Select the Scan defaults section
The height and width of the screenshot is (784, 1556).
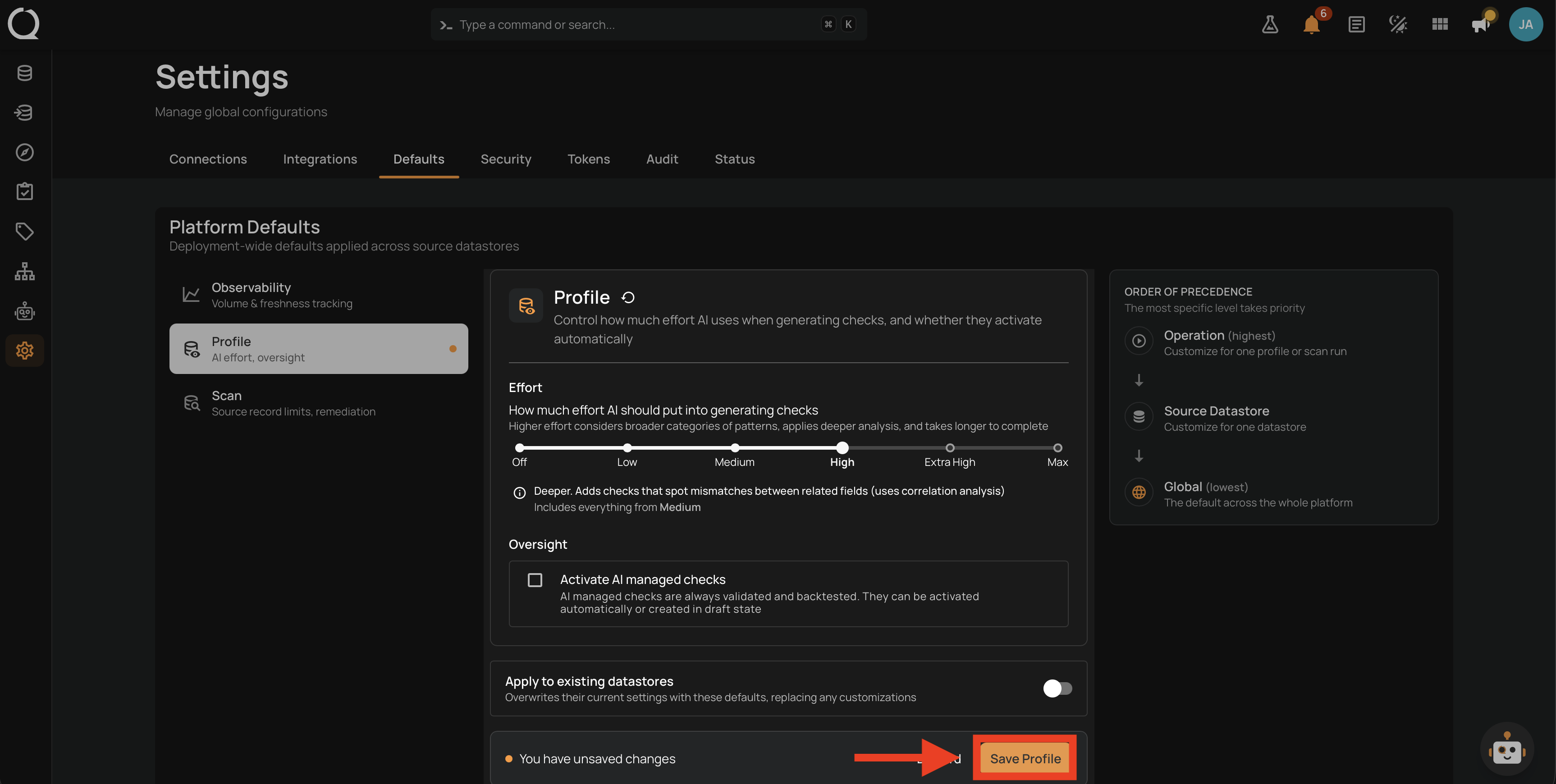click(318, 403)
